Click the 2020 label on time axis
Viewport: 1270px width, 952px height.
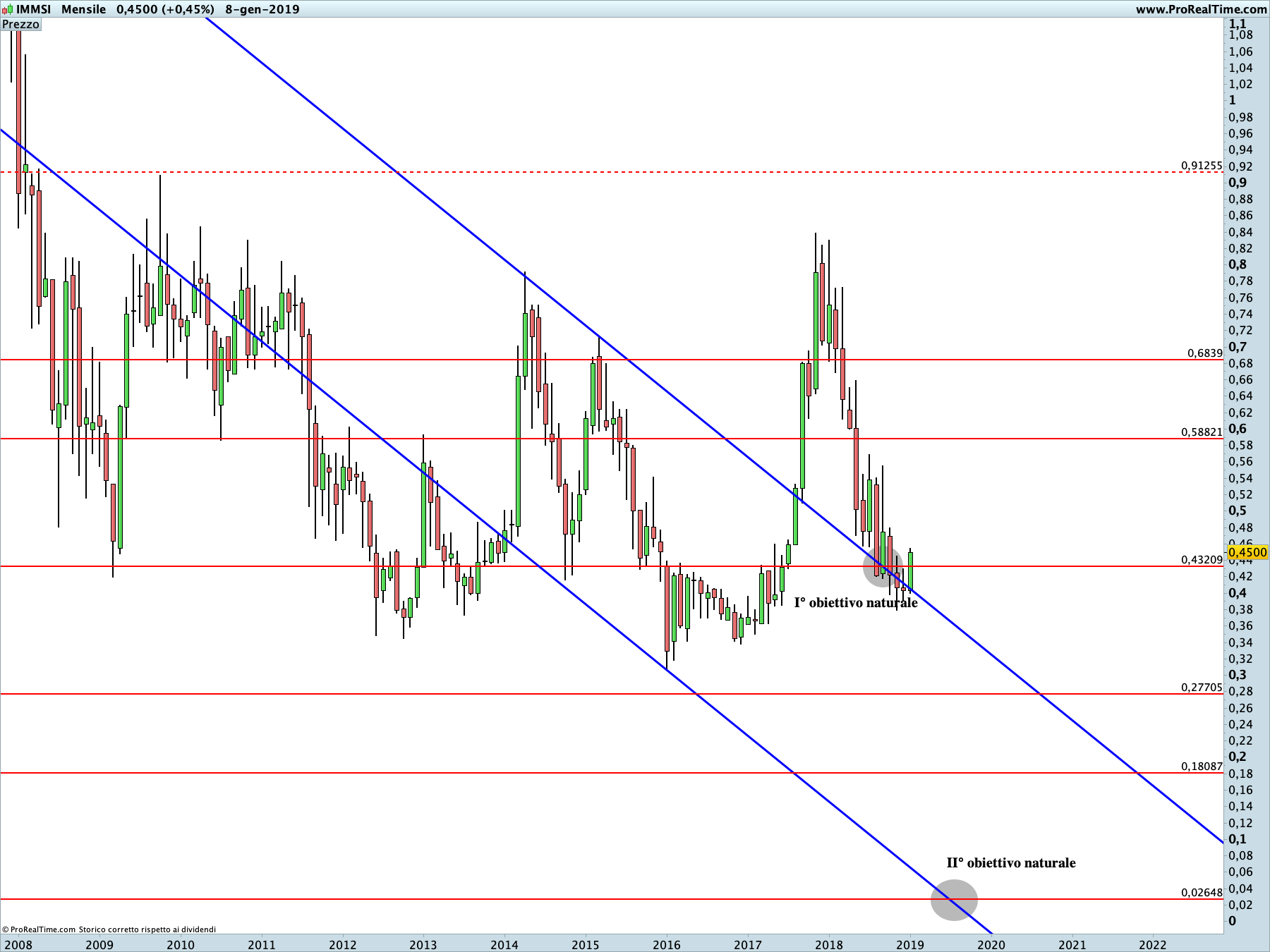pyautogui.click(x=991, y=945)
